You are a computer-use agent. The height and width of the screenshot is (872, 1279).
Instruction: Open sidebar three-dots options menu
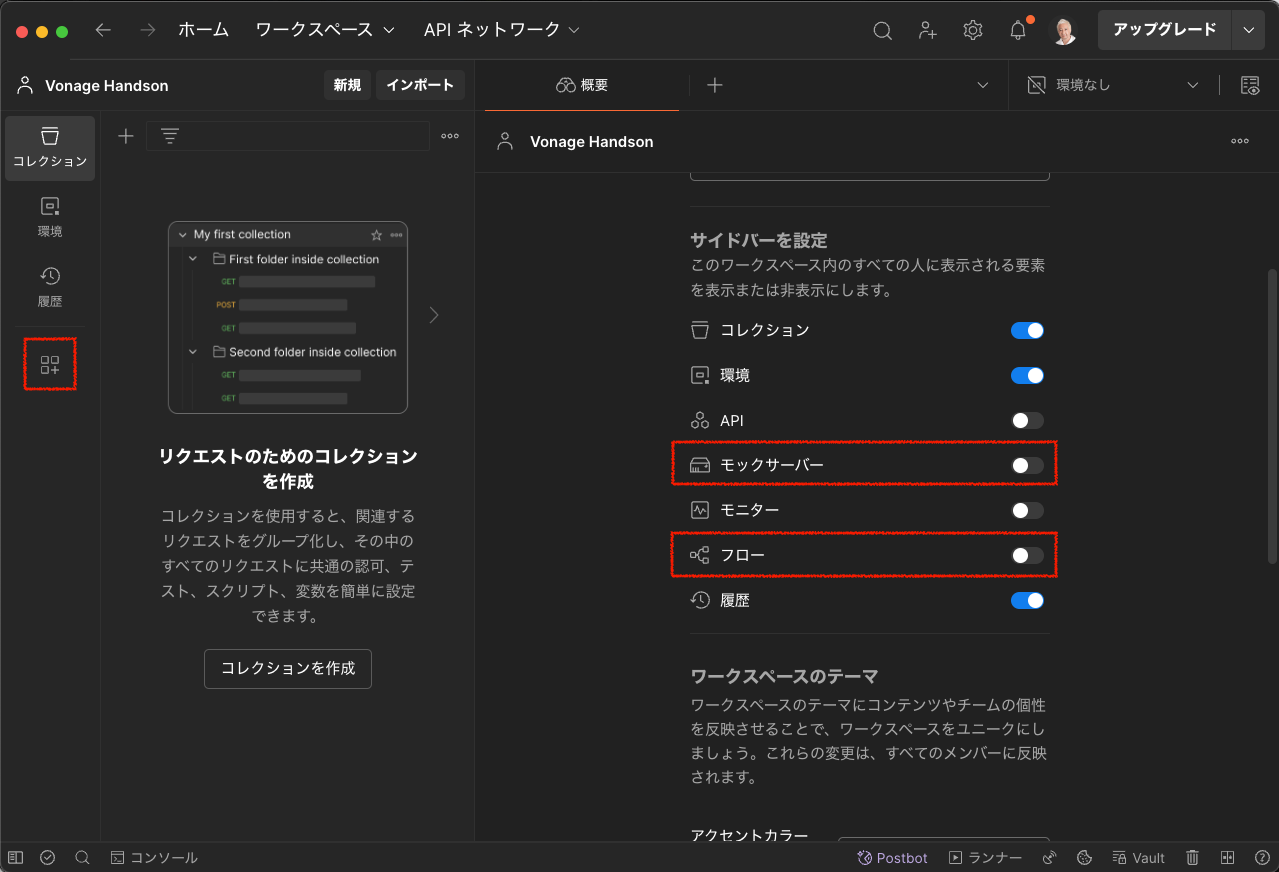tap(450, 136)
